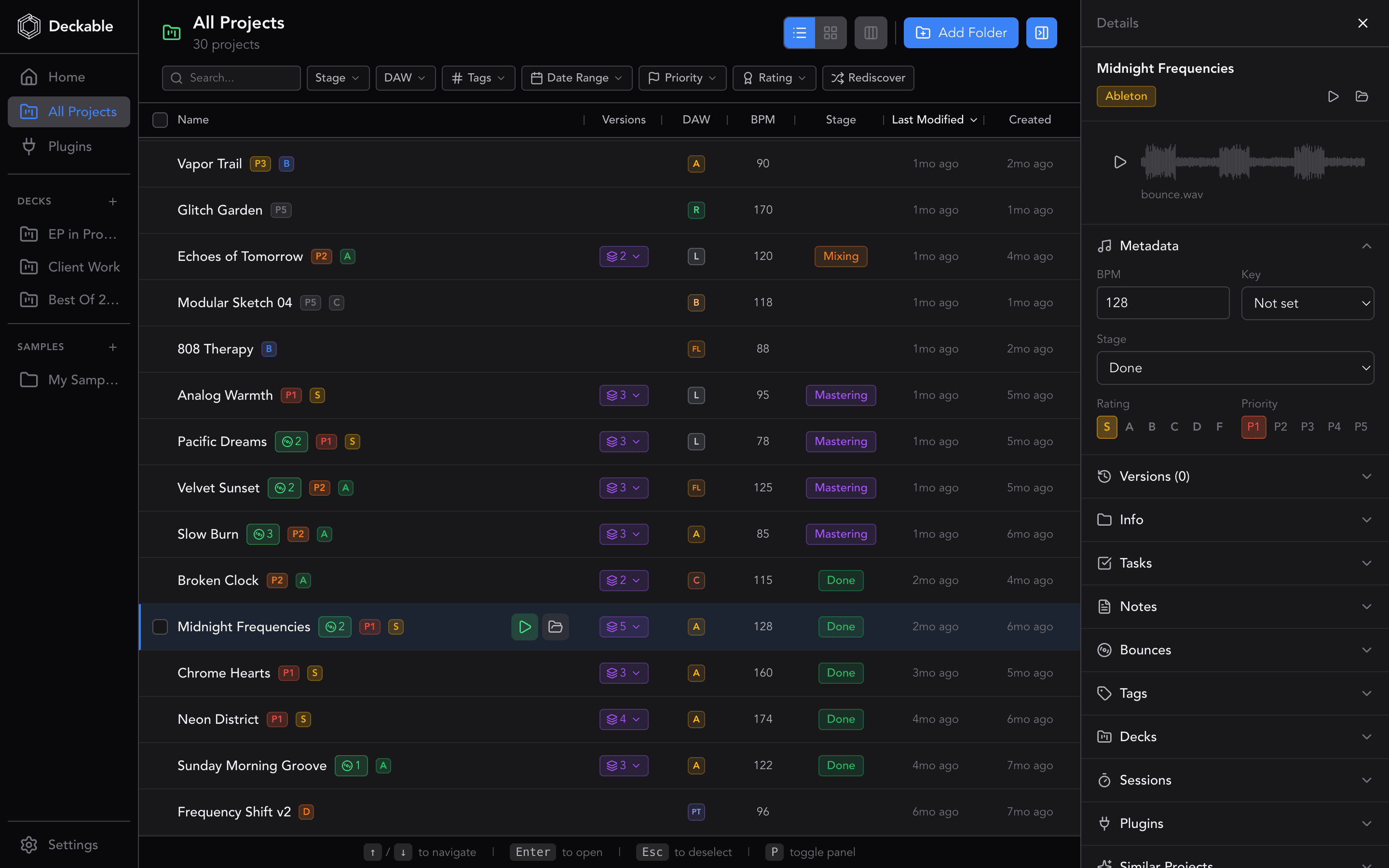Viewport: 1389px width, 868px height.
Task: Switch to grid view
Action: [831, 33]
